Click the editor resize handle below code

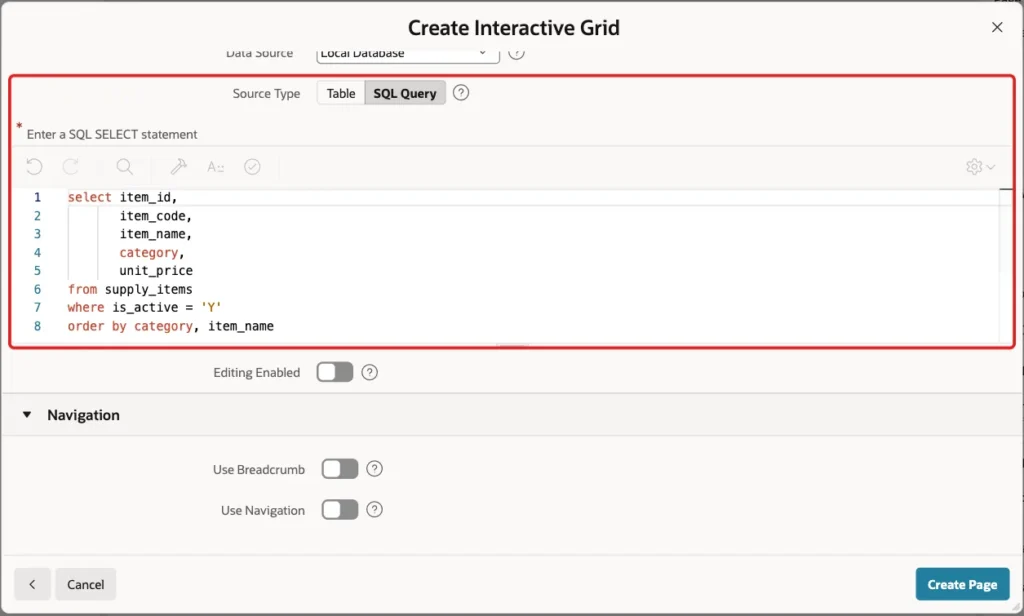tap(512, 345)
